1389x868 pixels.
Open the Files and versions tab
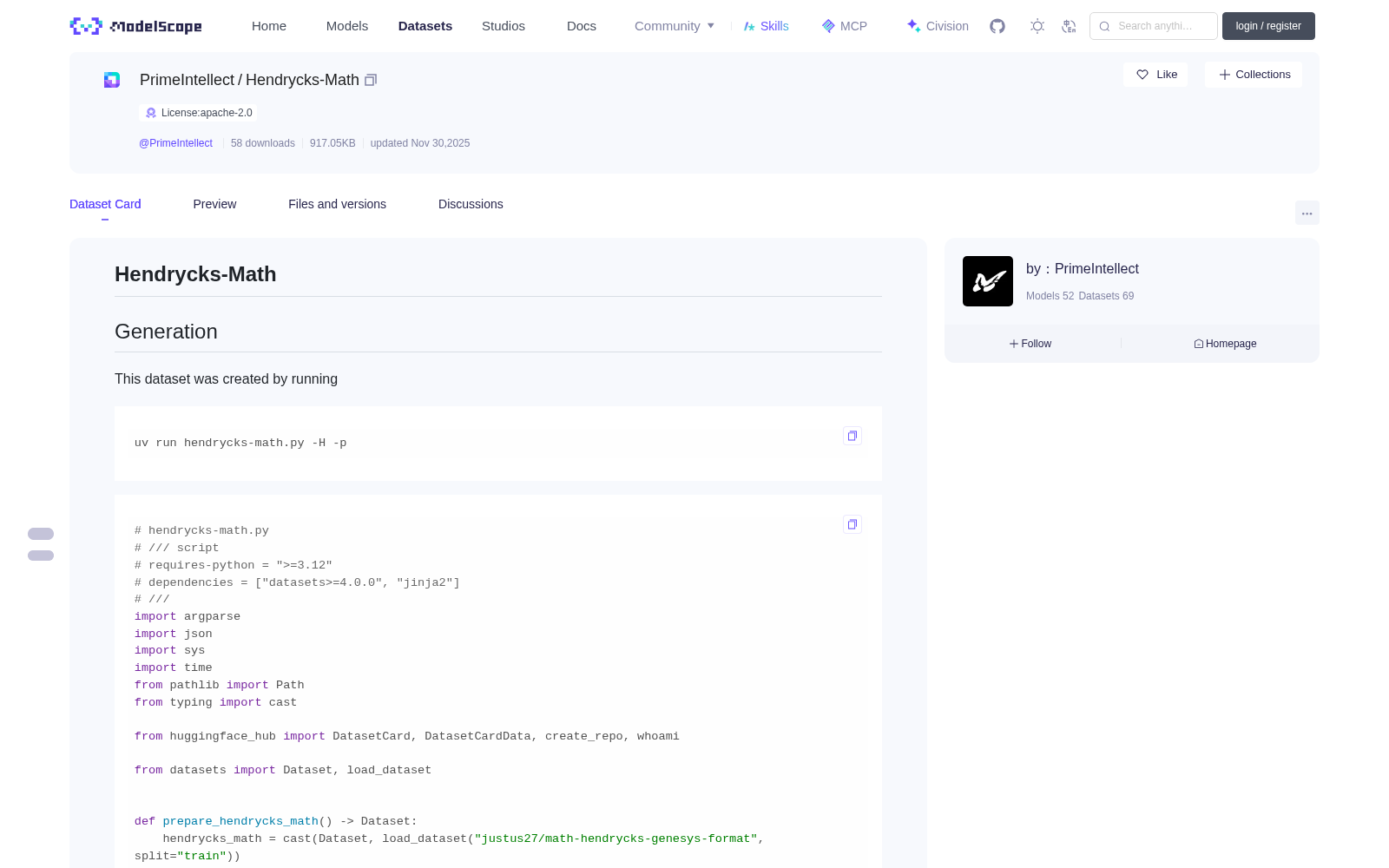[337, 204]
